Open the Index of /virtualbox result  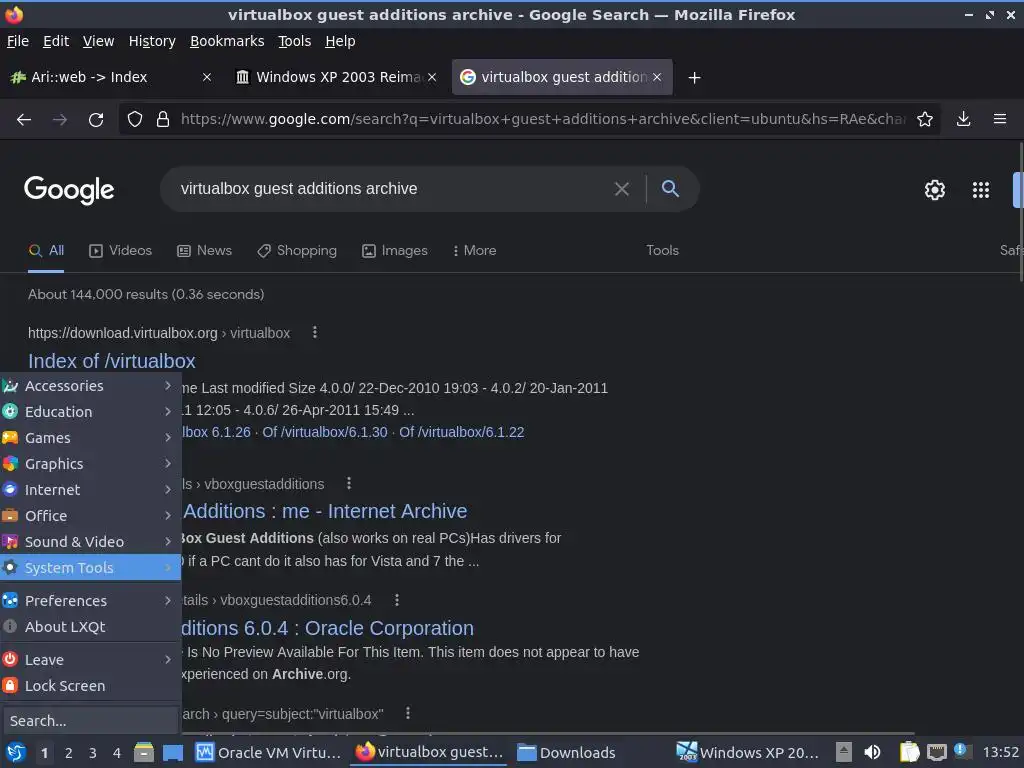point(112,361)
